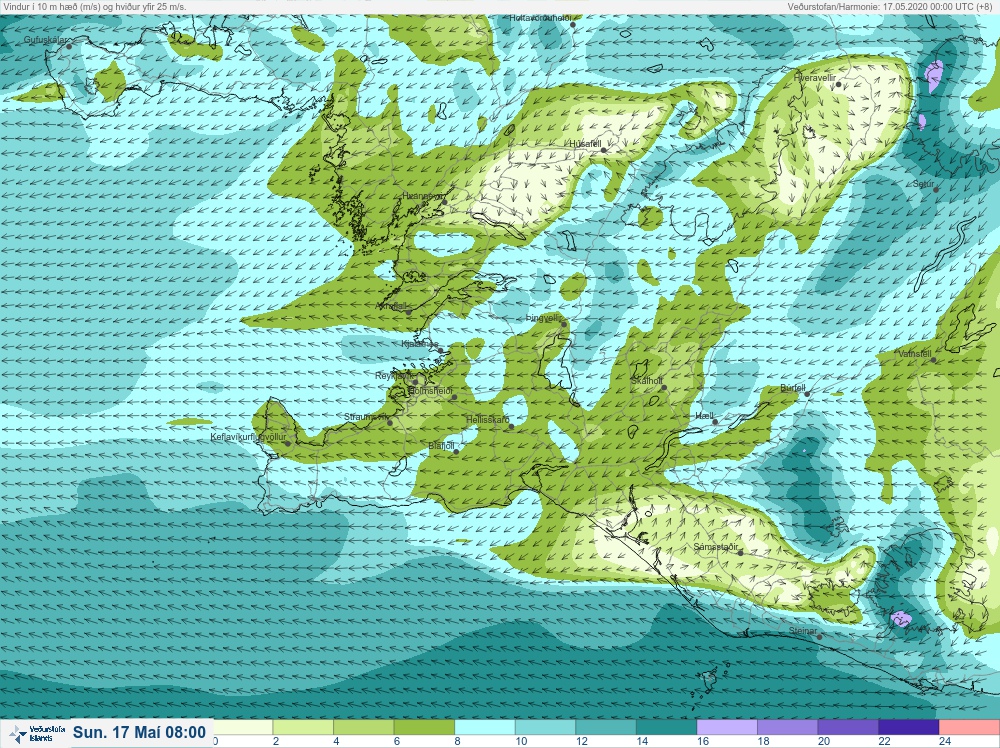Click the Setur station marker

click(x=936, y=189)
